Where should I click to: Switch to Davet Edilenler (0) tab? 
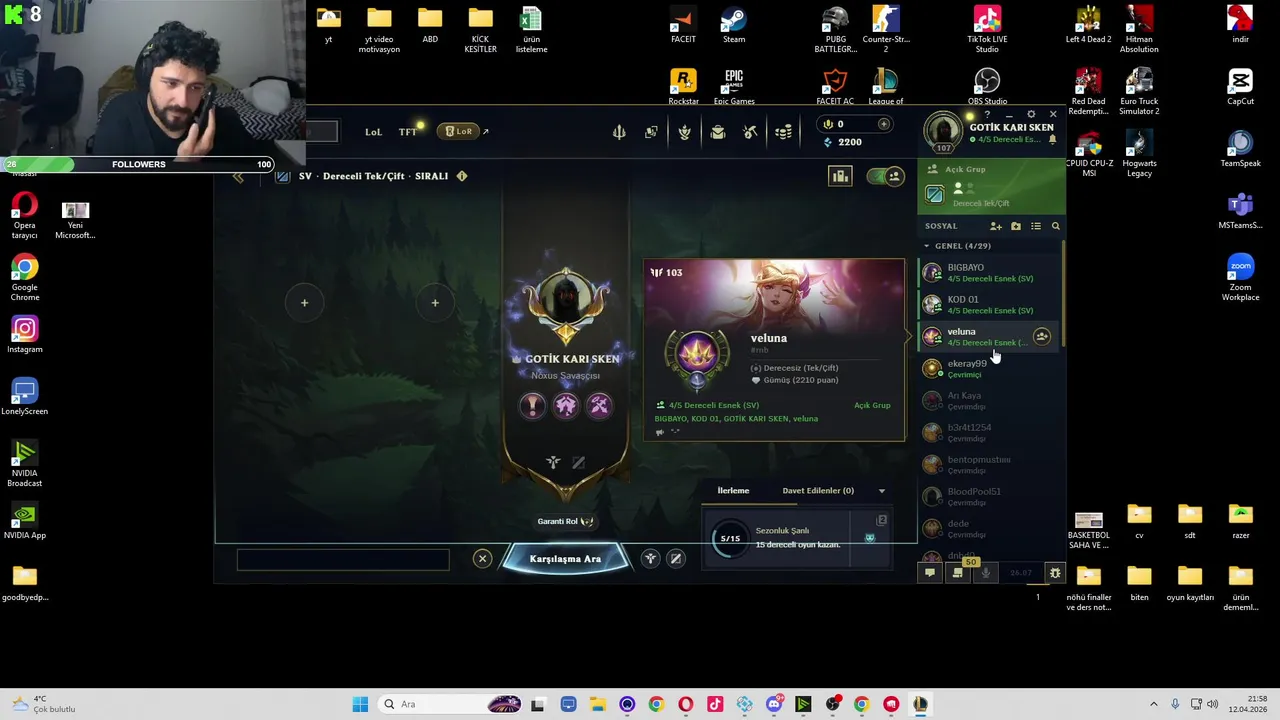(818, 491)
